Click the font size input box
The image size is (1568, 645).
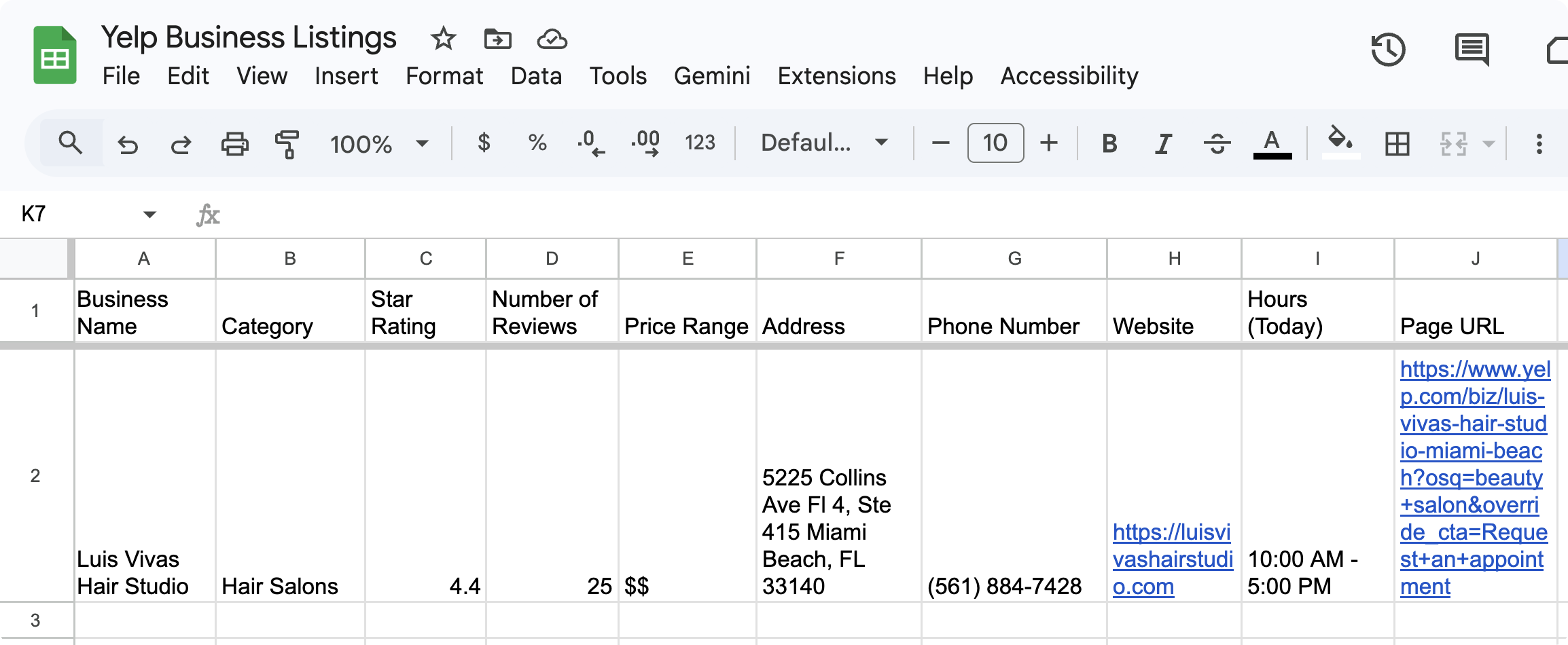[x=995, y=143]
